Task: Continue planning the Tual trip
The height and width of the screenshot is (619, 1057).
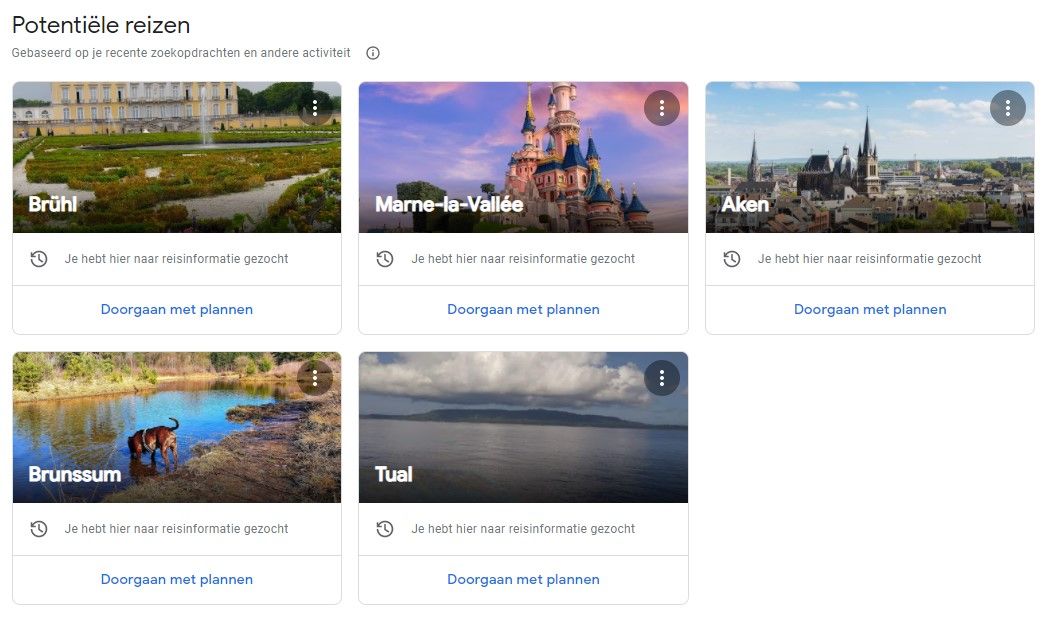Action: click(x=523, y=579)
